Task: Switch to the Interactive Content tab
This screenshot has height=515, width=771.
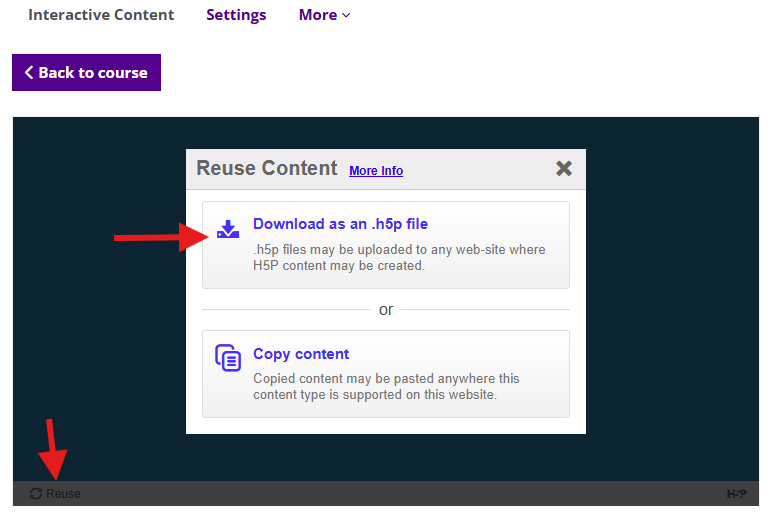Action: [x=101, y=15]
